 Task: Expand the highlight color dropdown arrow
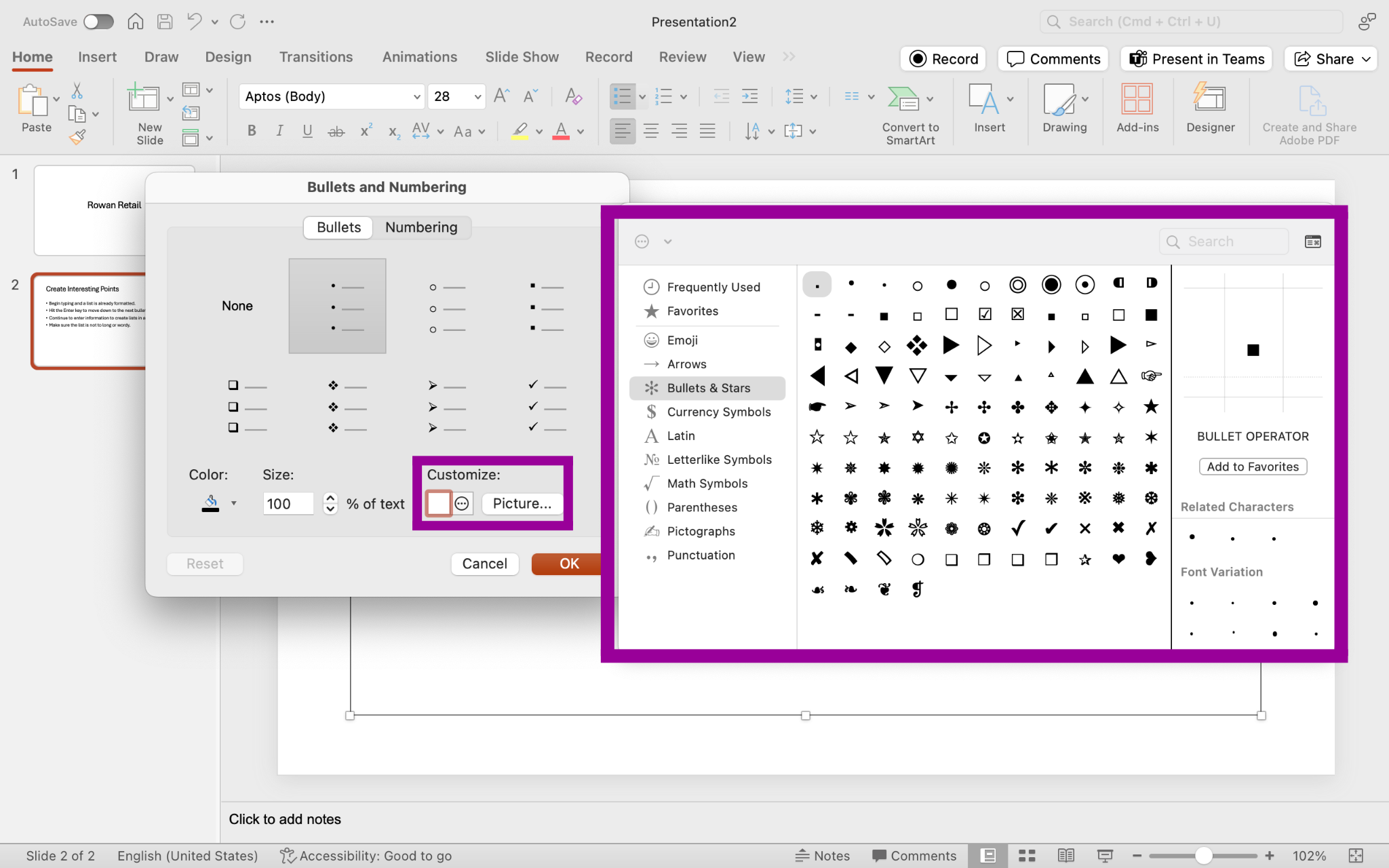tap(539, 132)
